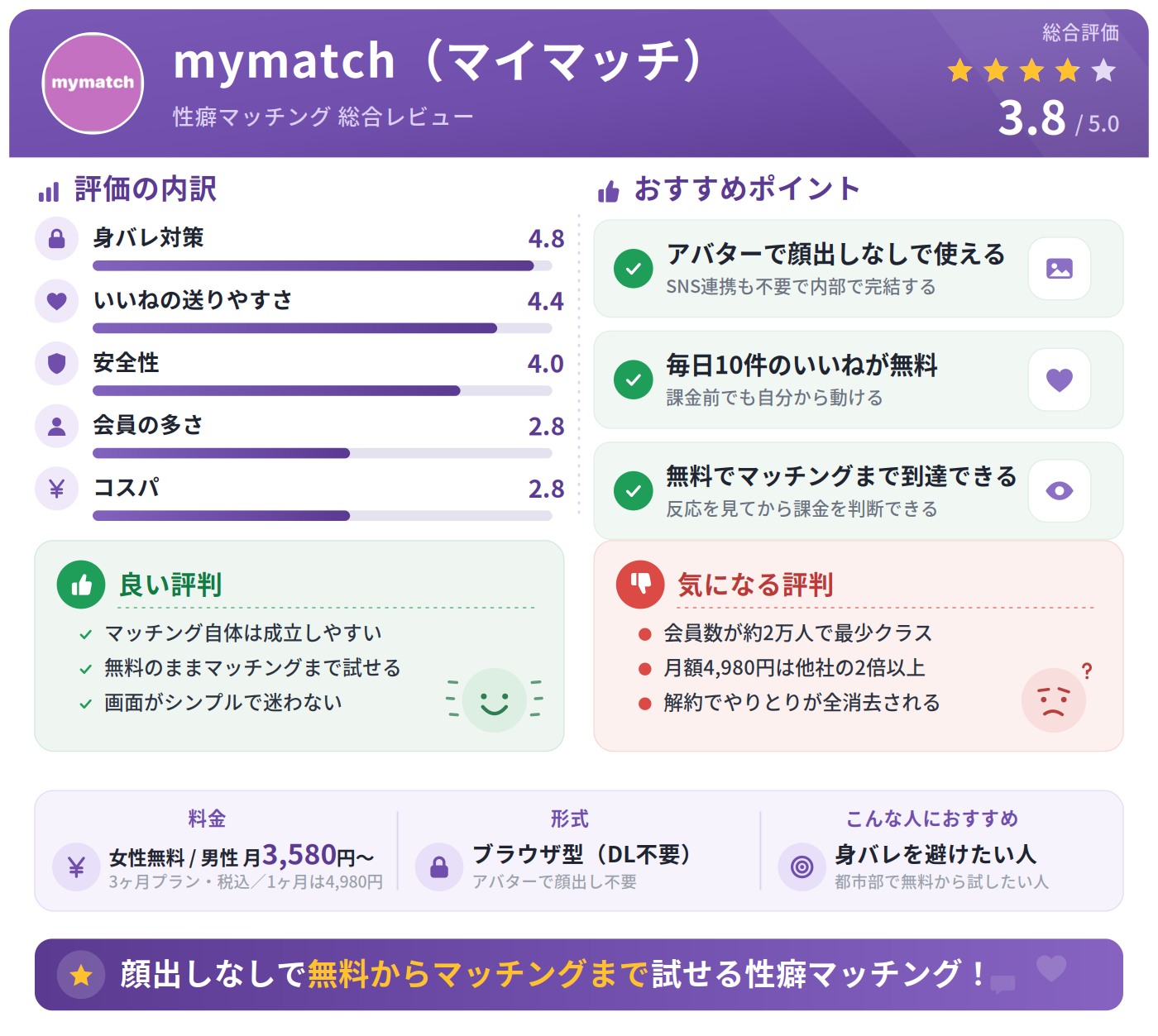
Task: Click the こんな人におすすめ label
Action: point(932,819)
